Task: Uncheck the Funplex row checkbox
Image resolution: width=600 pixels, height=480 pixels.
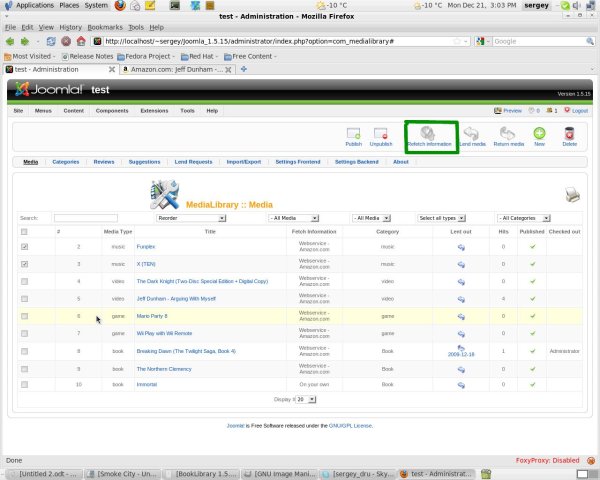Action: pyautogui.click(x=24, y=247)
